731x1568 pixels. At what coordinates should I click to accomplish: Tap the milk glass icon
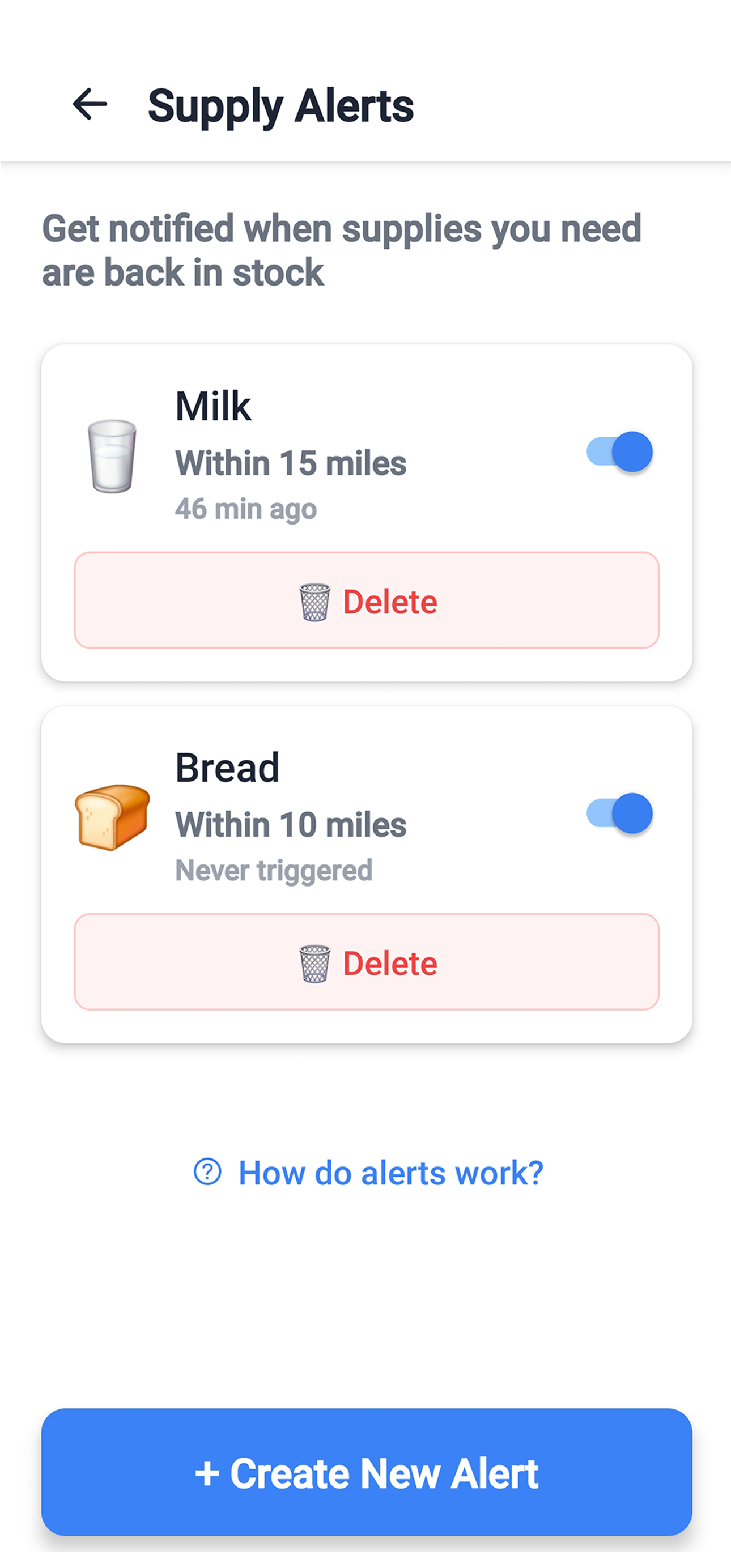click(x=112, y=456)
